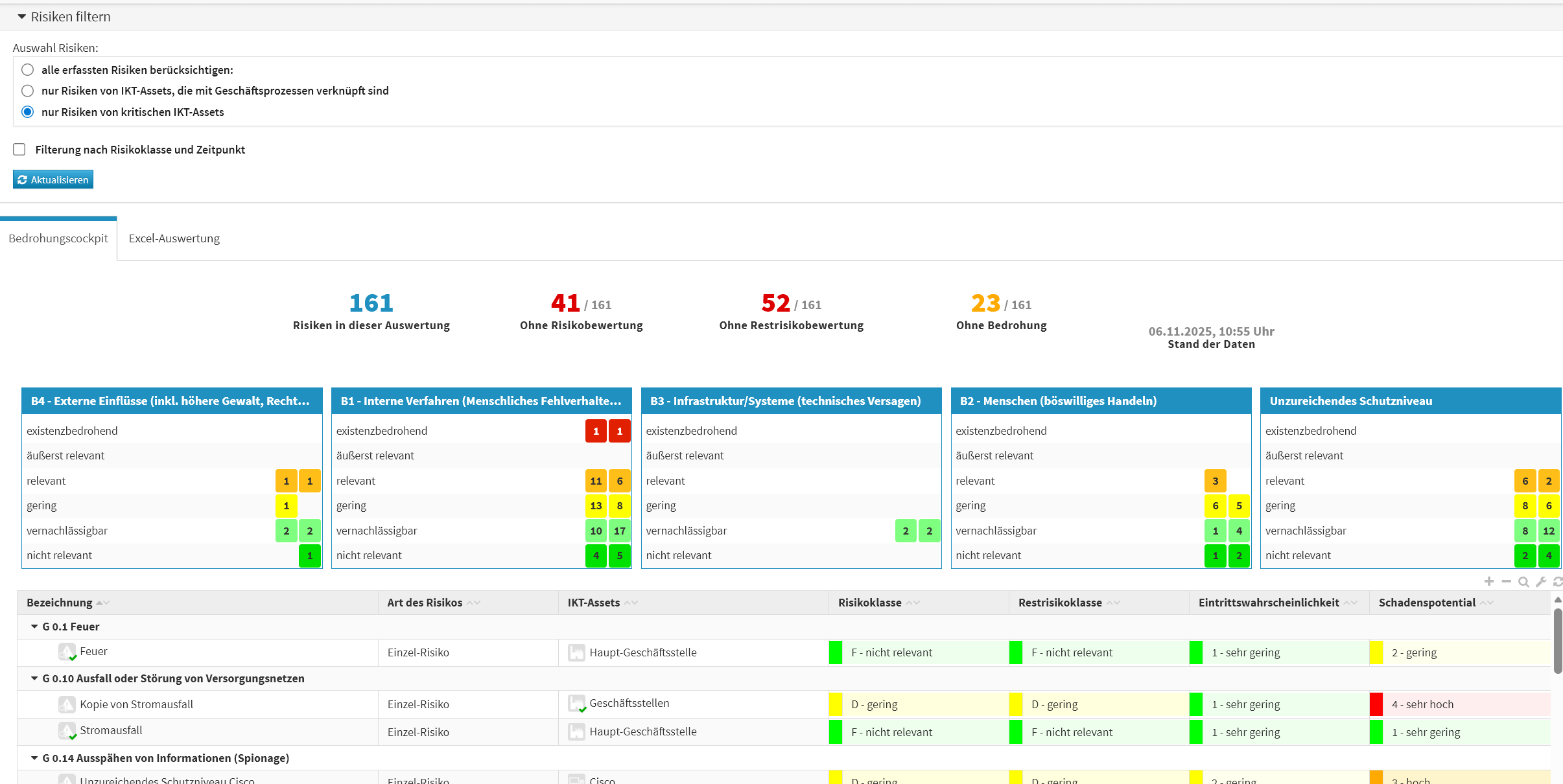Select 'alle erfassten Risiken berücksichtigen' radio
Image resolution: width=1563 pixels, height=784 pixels.
coord(27,70)
